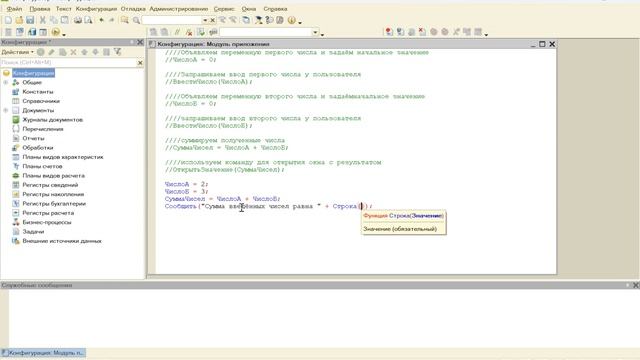
Task: Click the find magnifier icon
Action: tap(136, 20)
